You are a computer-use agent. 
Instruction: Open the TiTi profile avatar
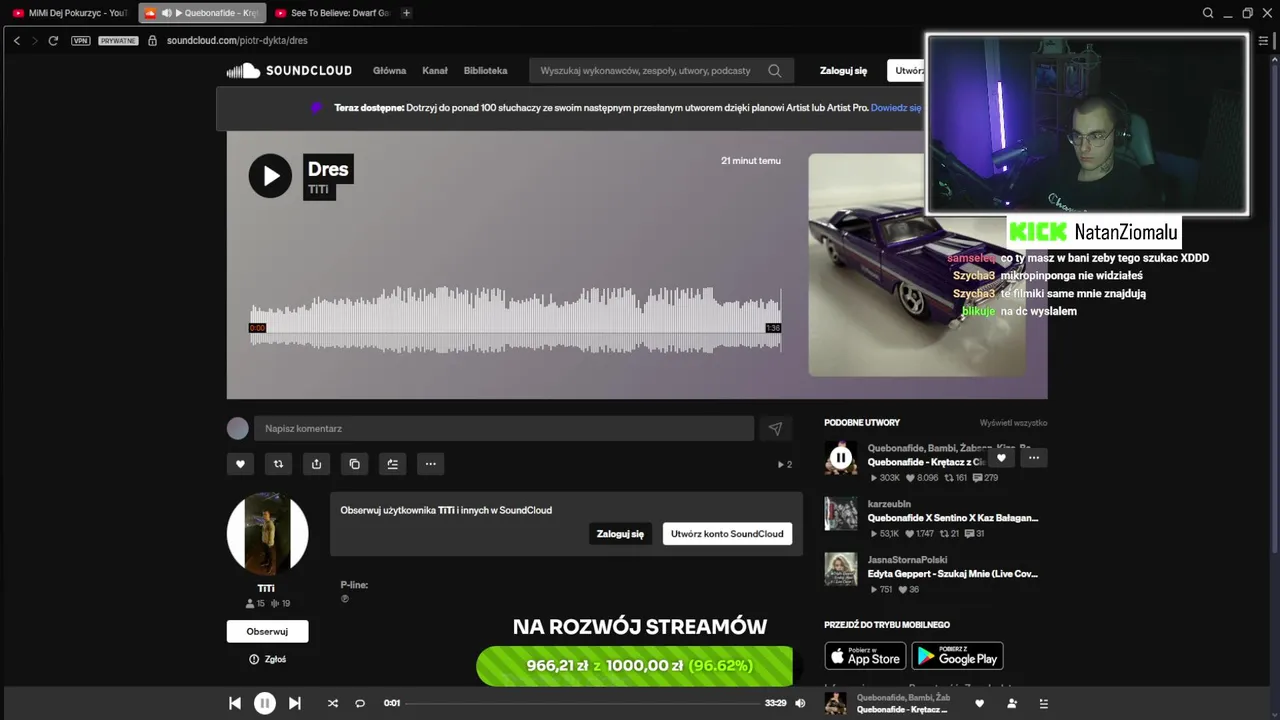[267, 533]
